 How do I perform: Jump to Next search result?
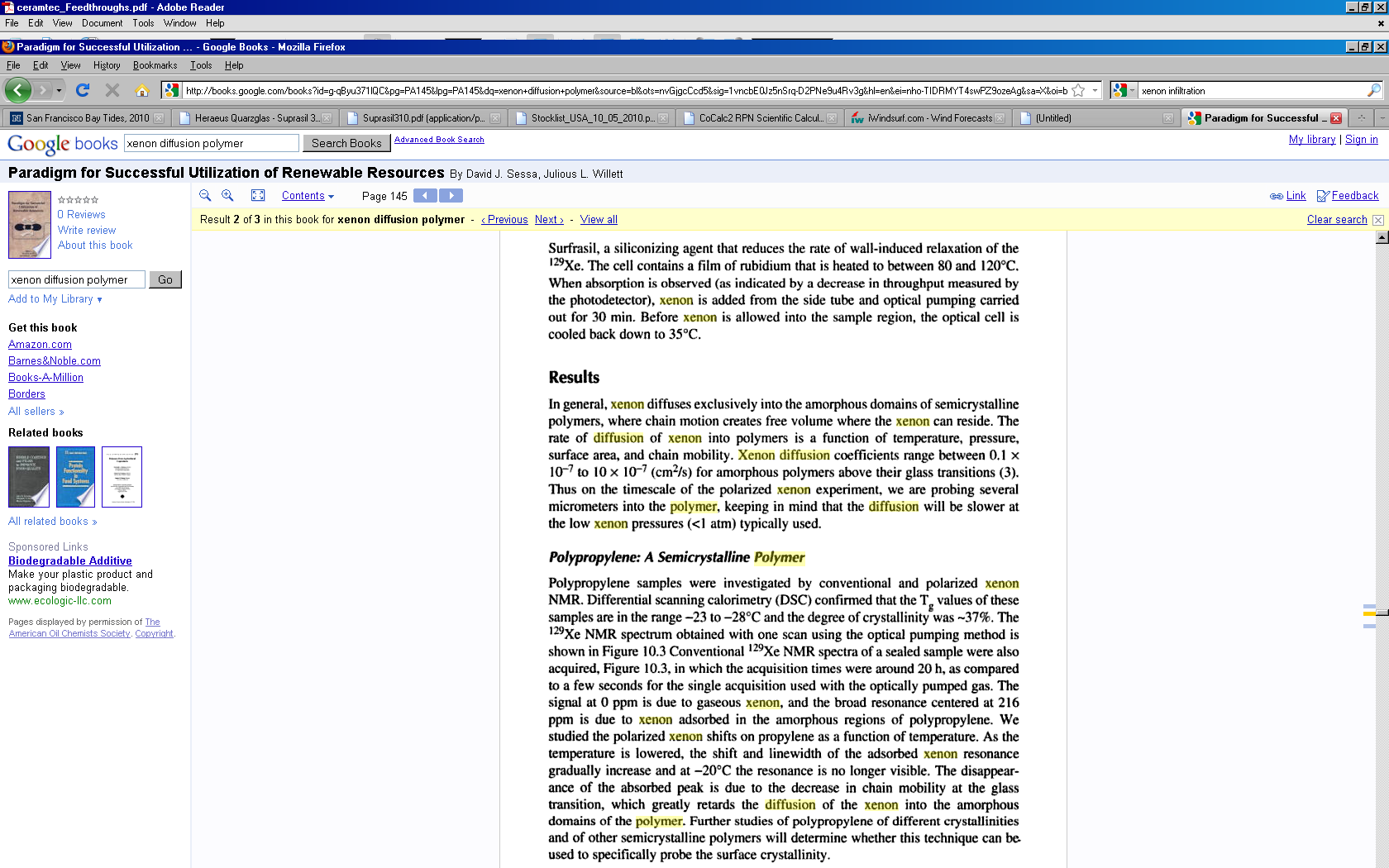pyautogui.click(x=549, y=220)
